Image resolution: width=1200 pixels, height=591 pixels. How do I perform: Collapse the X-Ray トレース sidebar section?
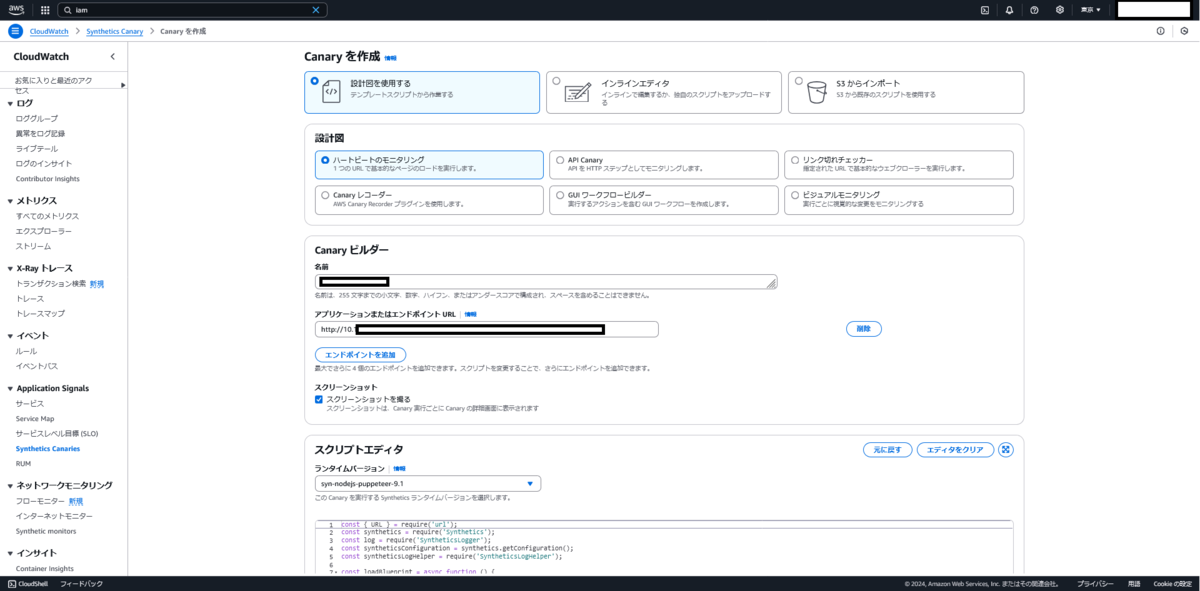point(10,268)
